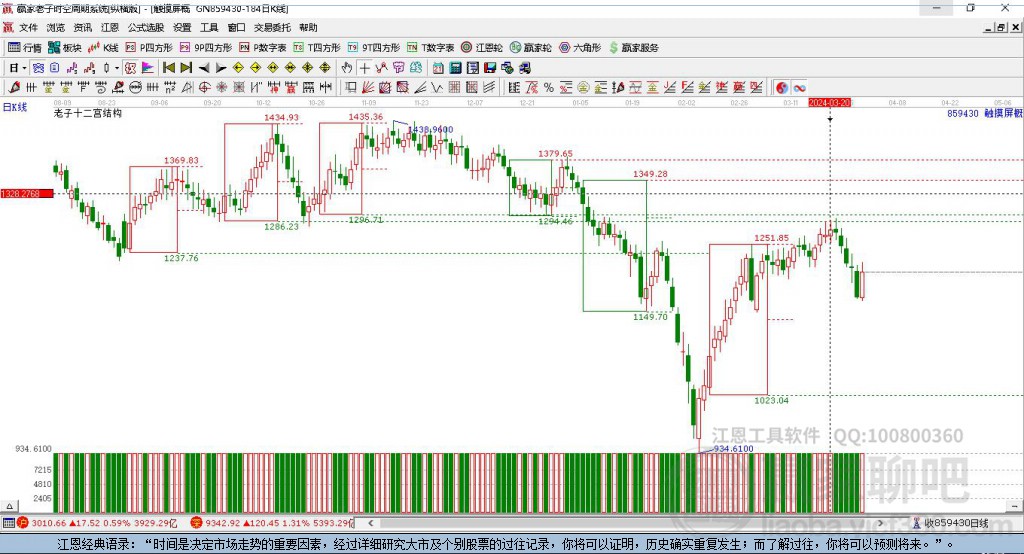Step chart forward with black right triangle
The height and width of the screenshot is (554, 1024).
[x=221, y=68]
